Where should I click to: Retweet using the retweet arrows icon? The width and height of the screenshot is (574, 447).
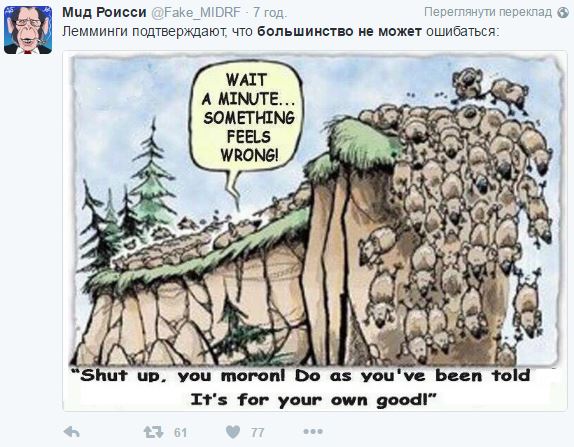tap(153, 432)
